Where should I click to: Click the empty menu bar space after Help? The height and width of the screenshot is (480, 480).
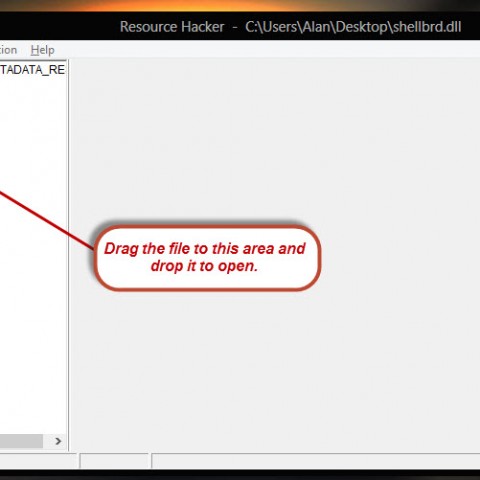coord(267,50)
